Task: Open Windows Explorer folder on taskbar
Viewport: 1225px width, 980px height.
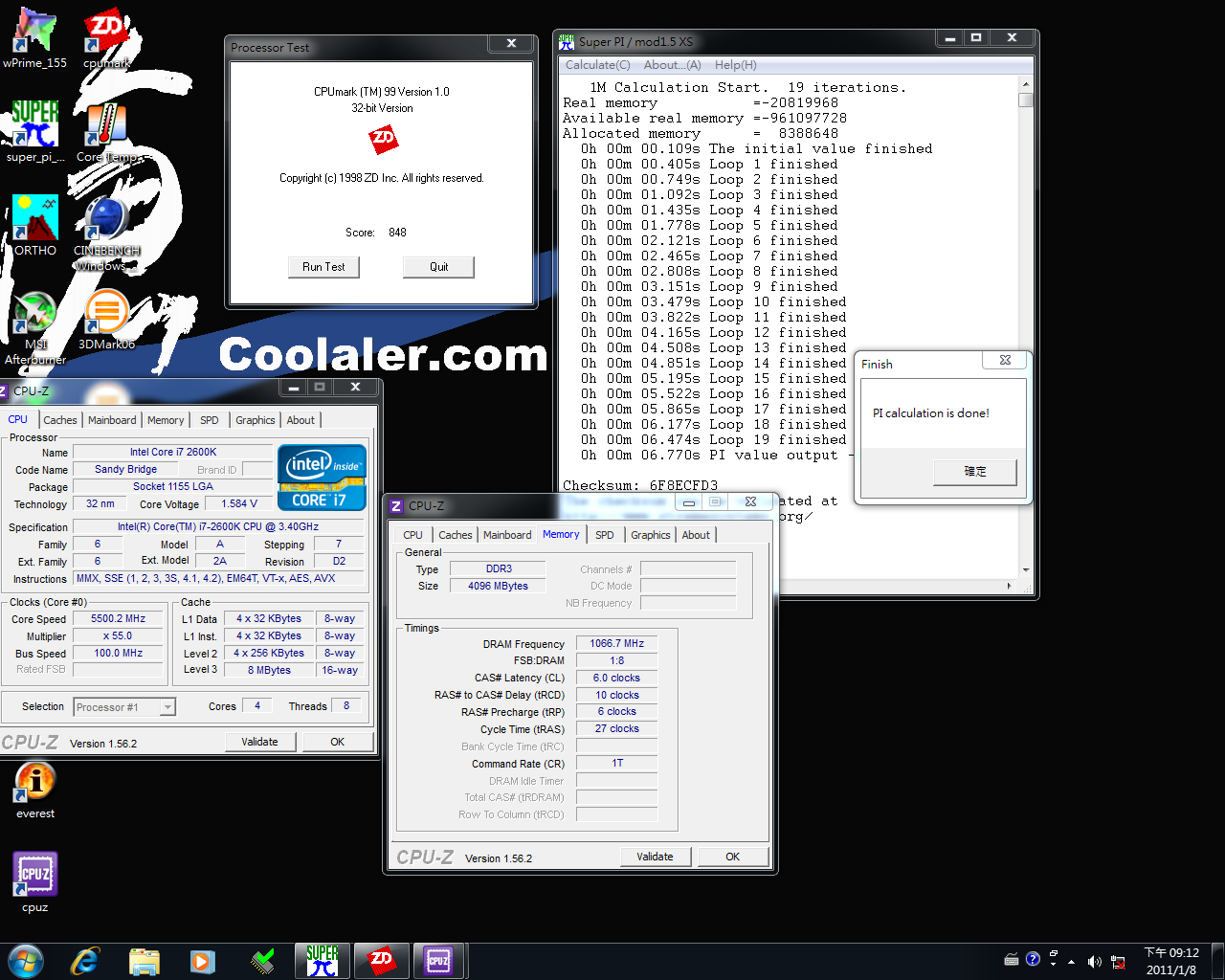Action: point(144,960)
